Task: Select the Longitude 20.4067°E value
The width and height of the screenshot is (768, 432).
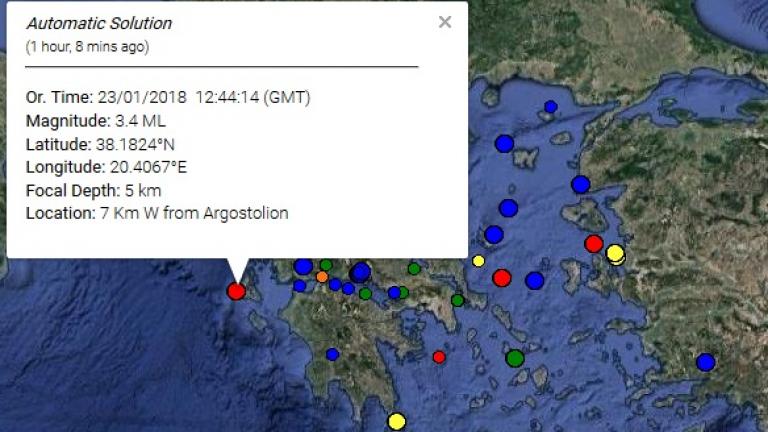Action: [x=148, y=167]
